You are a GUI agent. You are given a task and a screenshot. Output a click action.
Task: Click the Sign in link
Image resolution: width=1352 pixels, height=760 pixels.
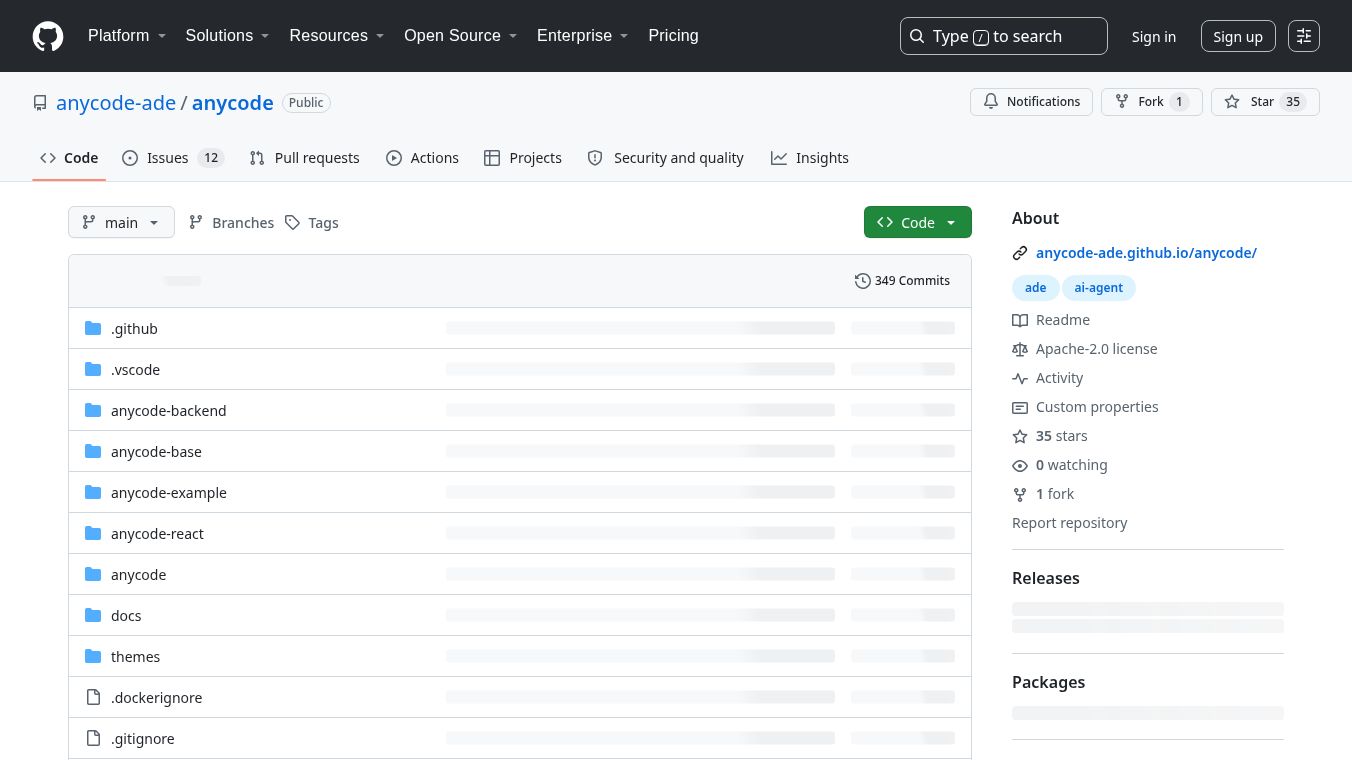point(1154,36)
